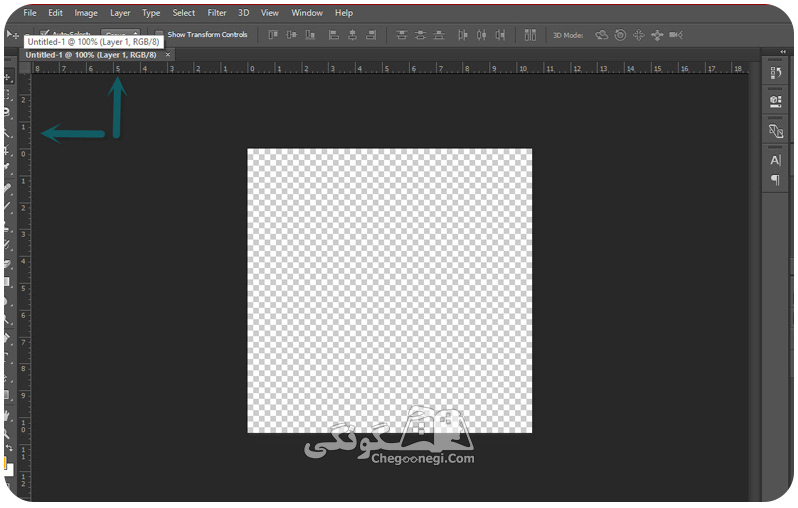The height and width of the screenshot is (508, 798).
Task: Open the Type menu
Action: [x=151, y=13]
